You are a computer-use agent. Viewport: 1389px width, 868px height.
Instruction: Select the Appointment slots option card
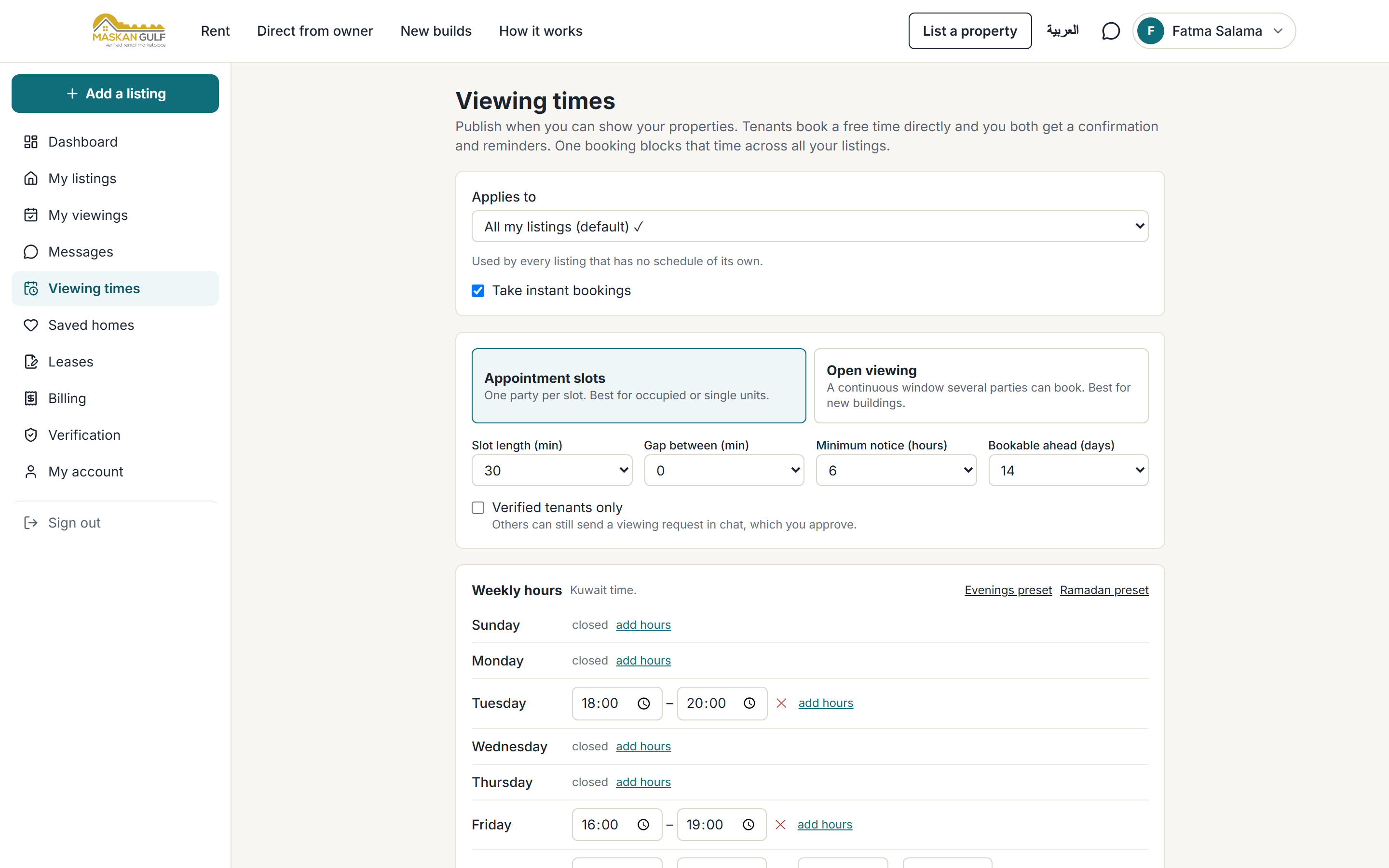pyautogui.click(x=639, y=386)
